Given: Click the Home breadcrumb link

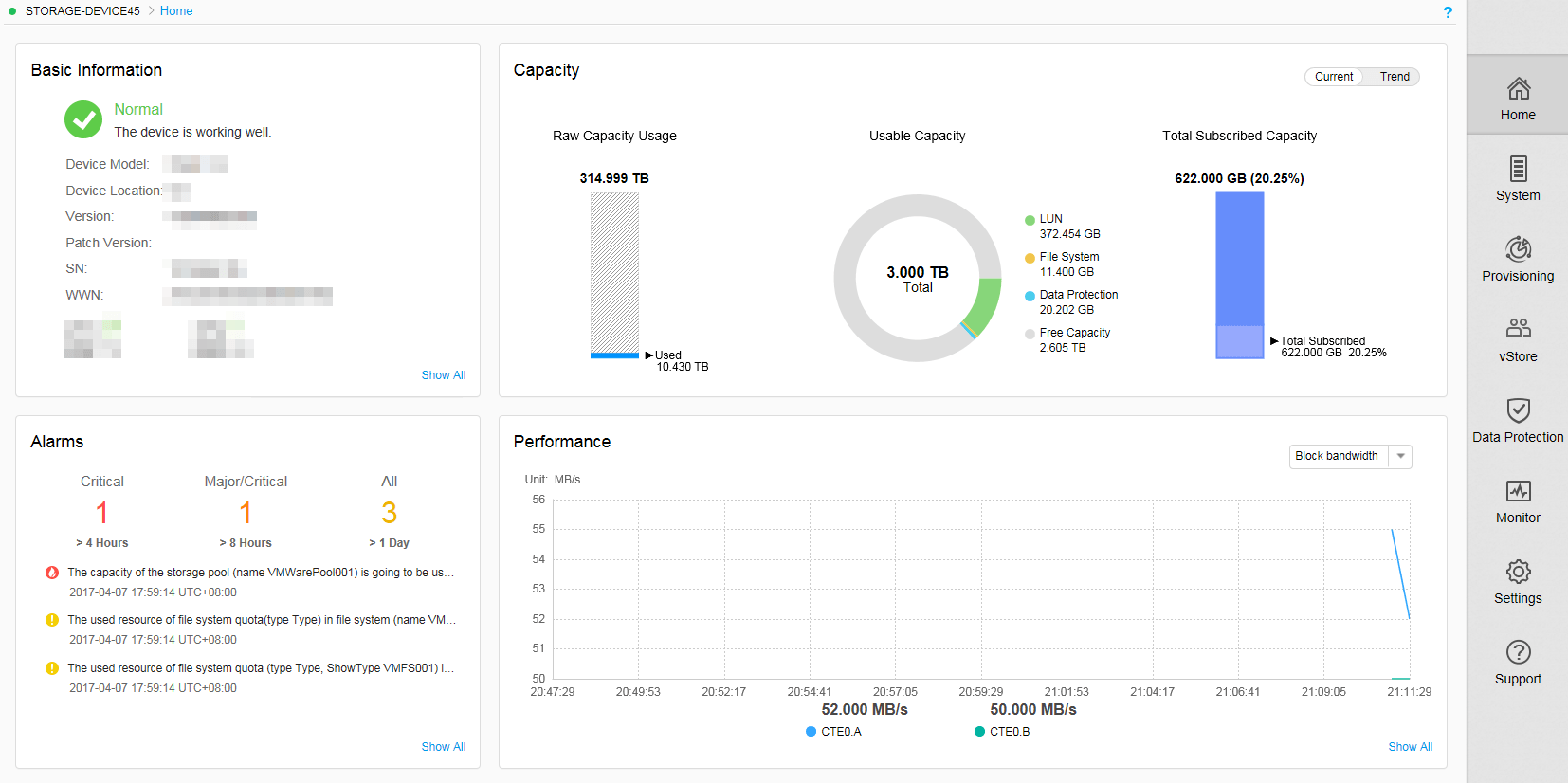Looking at the screenshot, I should [176, 11].
